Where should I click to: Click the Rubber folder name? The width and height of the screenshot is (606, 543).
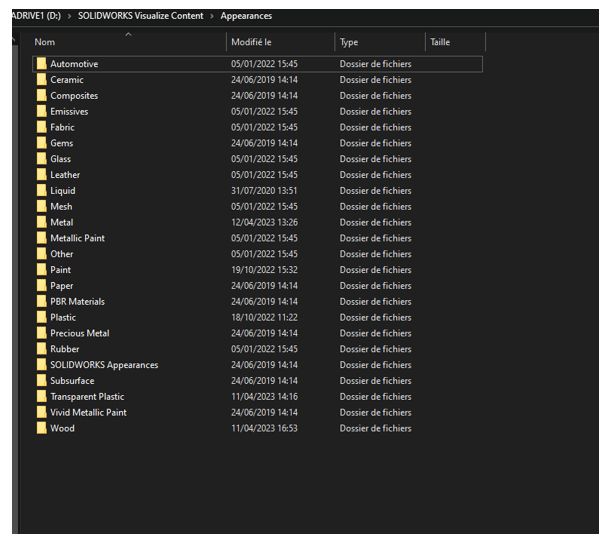(x=65, y=349)
